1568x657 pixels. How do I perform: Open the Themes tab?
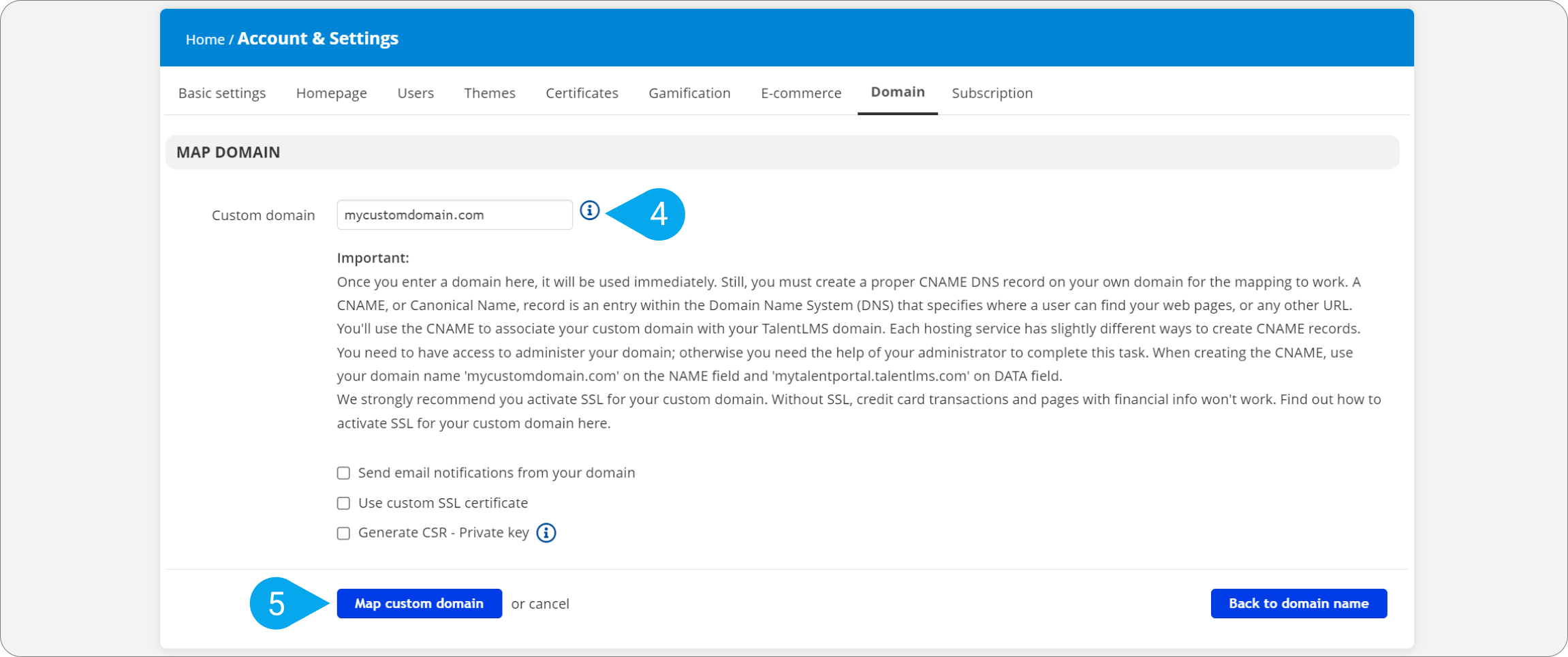point(490,93)
